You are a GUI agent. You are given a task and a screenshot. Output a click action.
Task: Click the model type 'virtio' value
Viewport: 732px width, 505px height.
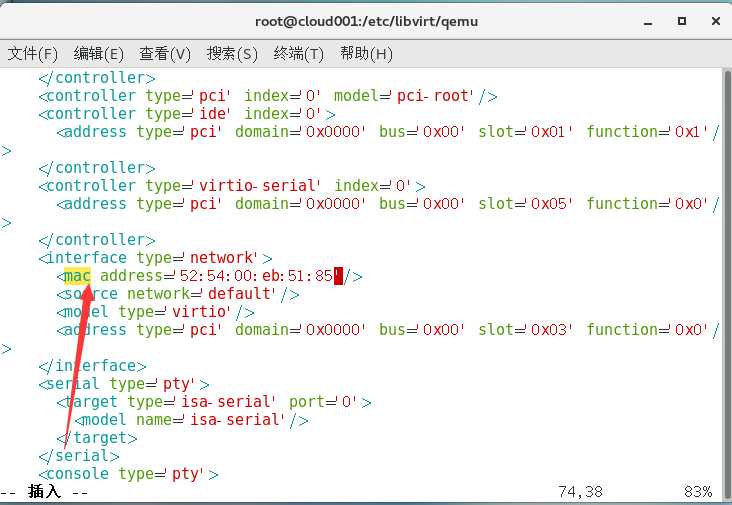[199, 312]
